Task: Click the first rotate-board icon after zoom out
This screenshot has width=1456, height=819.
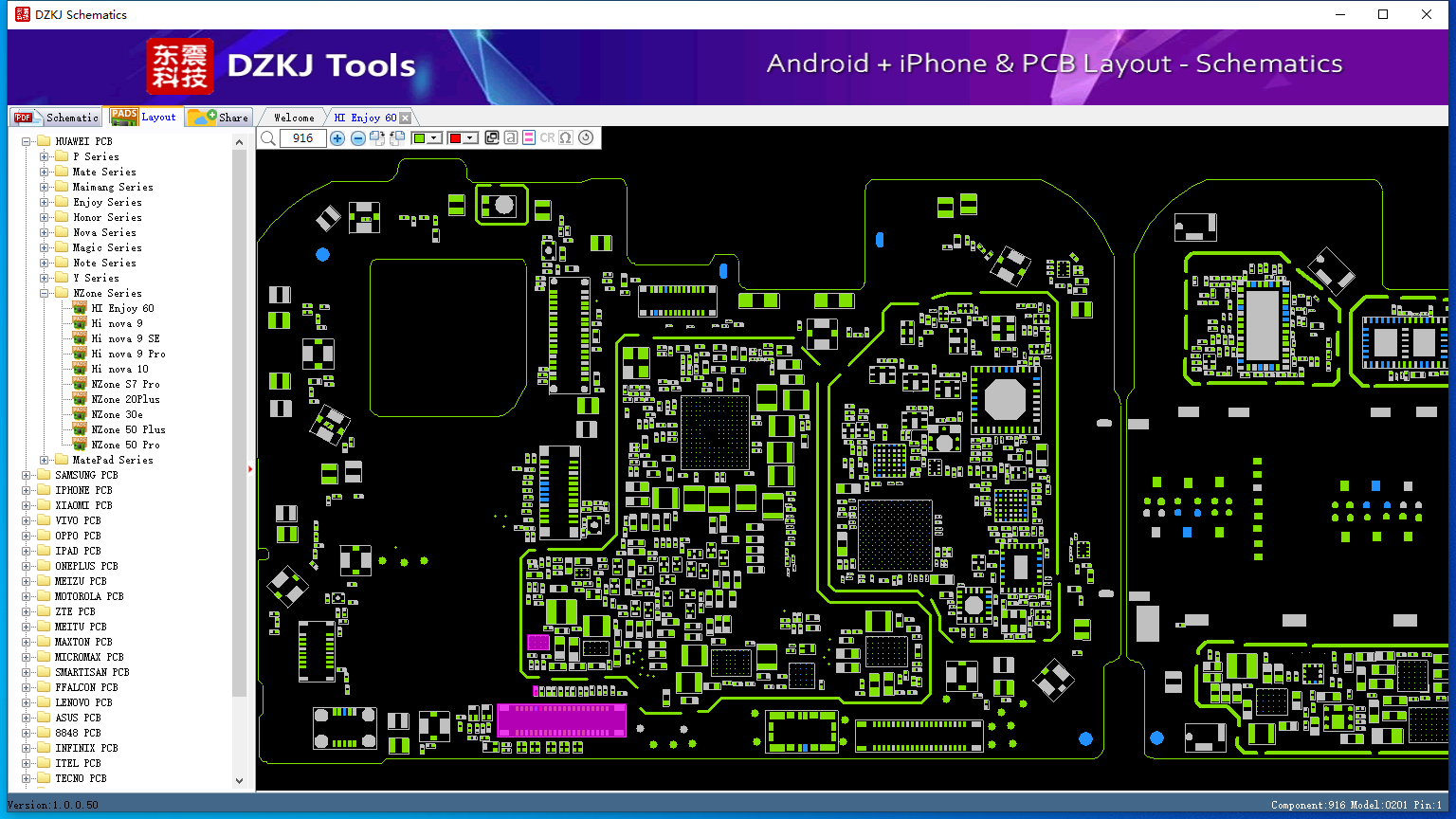Action: pyautogui.click(x=377, y=138)
